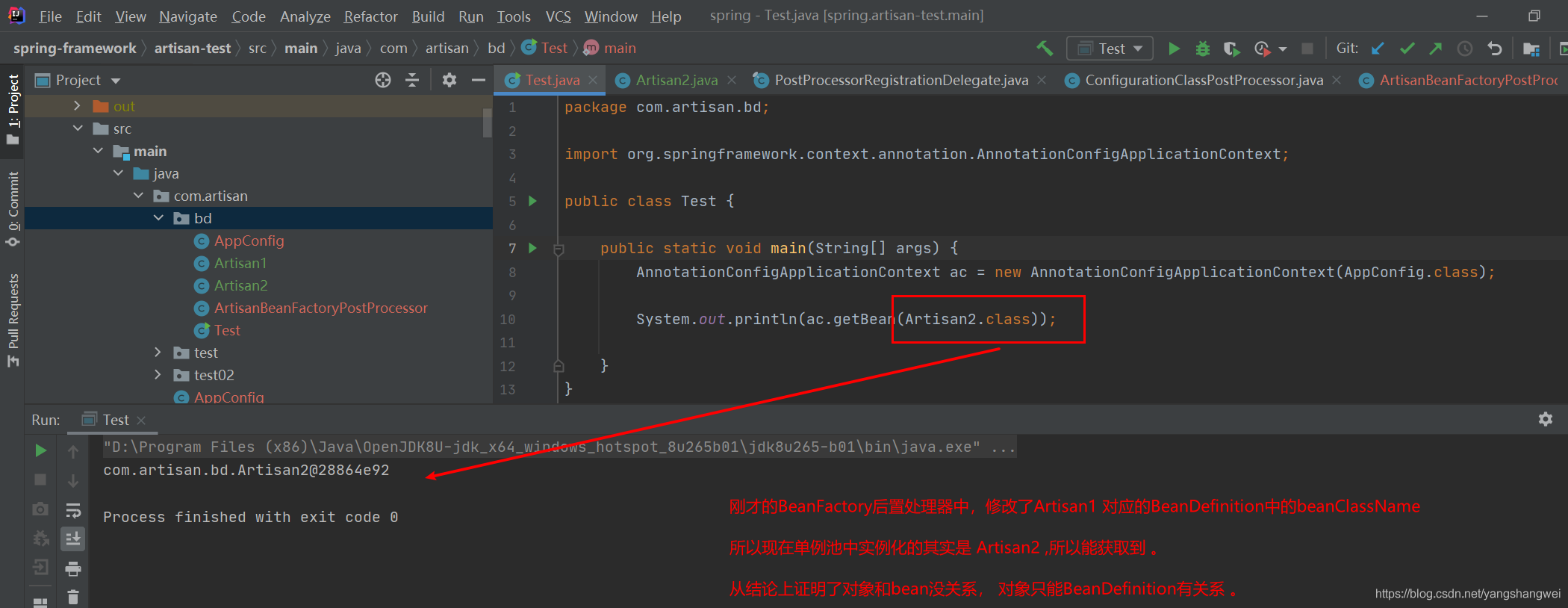Click the Git rollback icon

tap(1494, 49)
